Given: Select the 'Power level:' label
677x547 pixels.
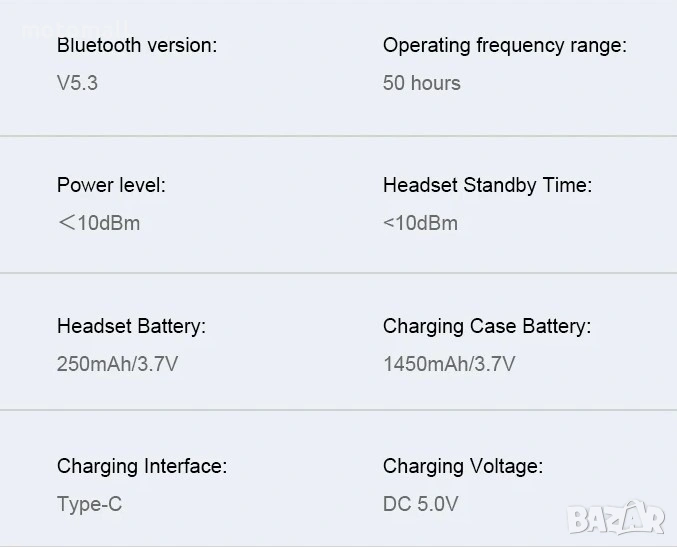Looking at the screenshot, I should pos(111,185).
